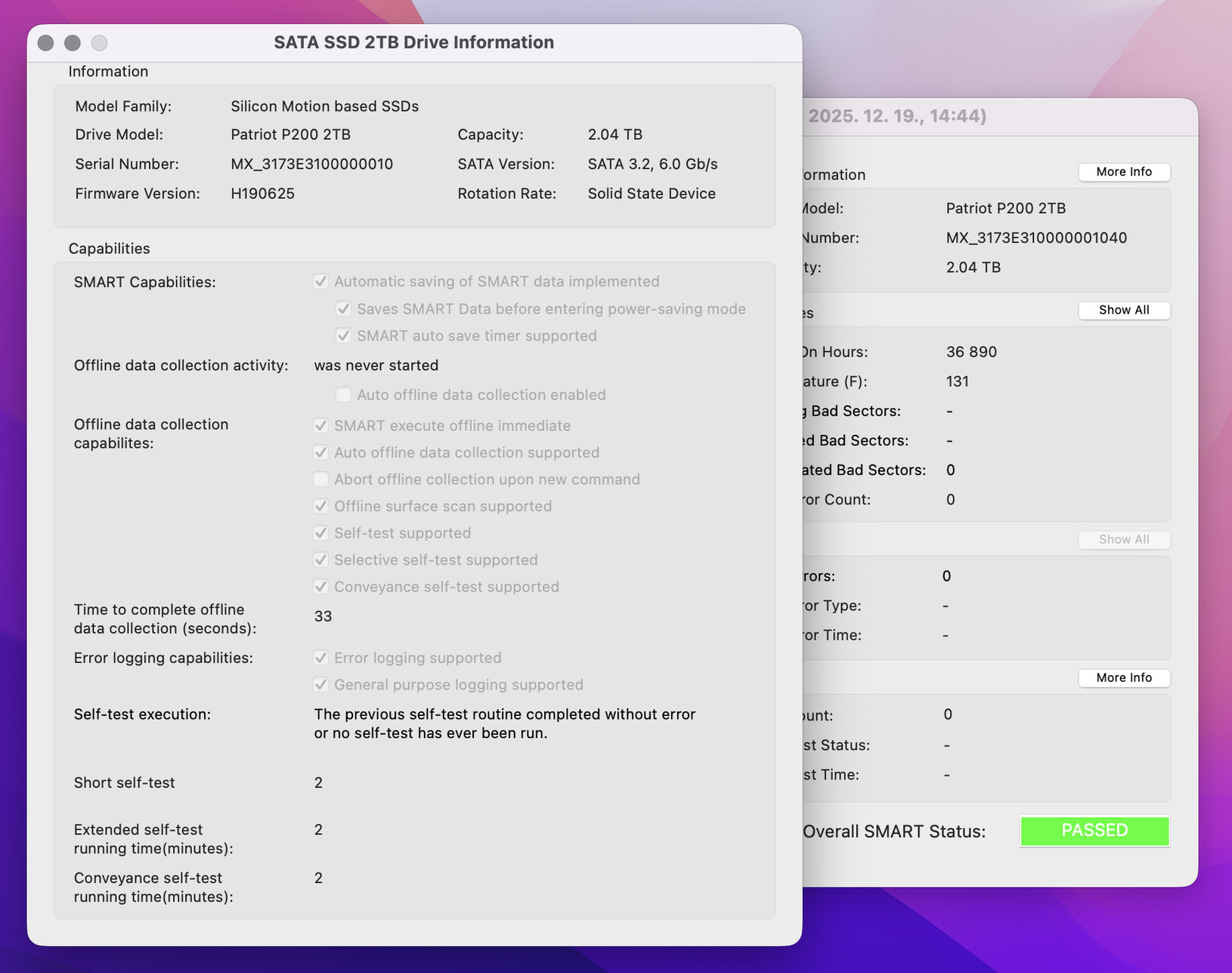1232x973 pixels.
Task: Click the Error logging capabilities label
Action: [x=163, y=658]
